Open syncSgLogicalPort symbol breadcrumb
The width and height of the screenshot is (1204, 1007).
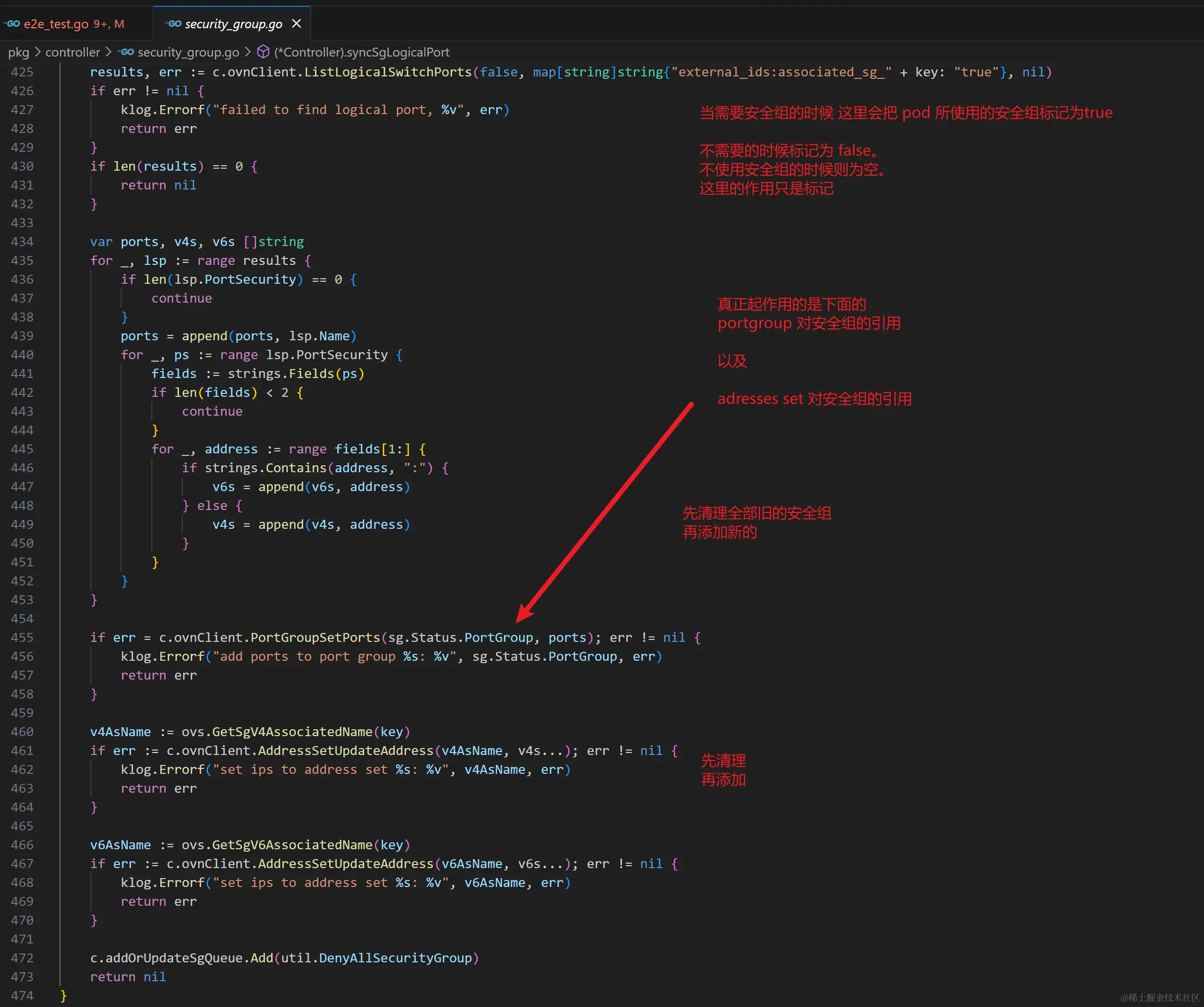[361, 52]
